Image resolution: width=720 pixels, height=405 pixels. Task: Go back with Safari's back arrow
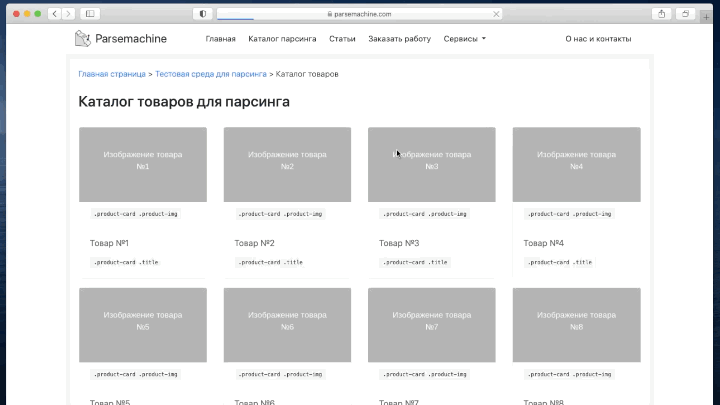pos(55,14)
